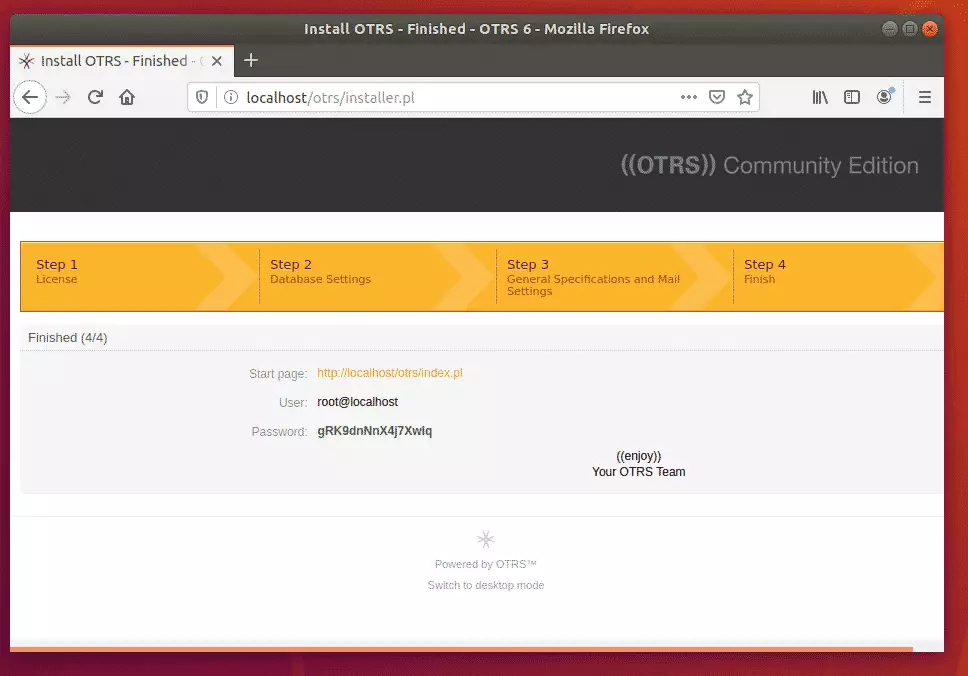Select the Install OTRS - Finished tab
This screenshot has height=676, width=968.
click(122, 61)
